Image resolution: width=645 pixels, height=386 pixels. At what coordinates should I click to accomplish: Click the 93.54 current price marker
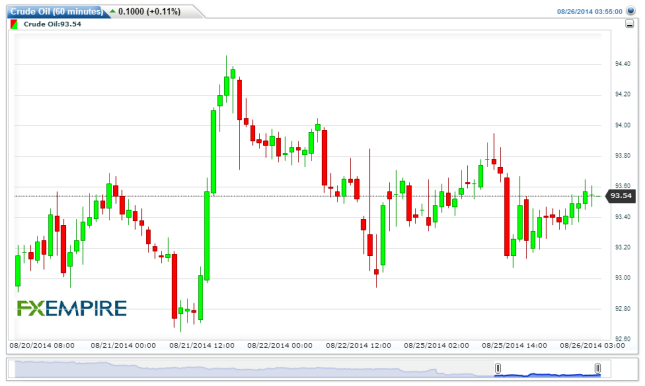[620, 196]
